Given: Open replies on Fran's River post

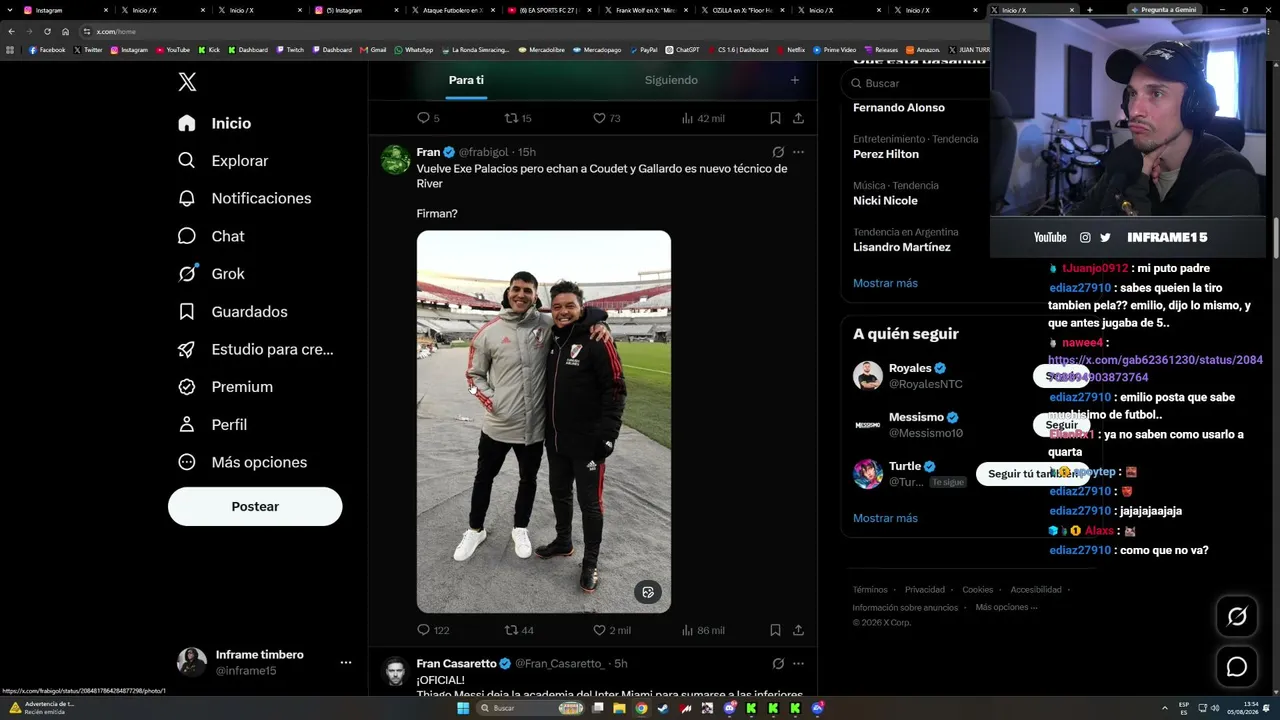Looking at the screenshot, I should click(x=433, y=630).
